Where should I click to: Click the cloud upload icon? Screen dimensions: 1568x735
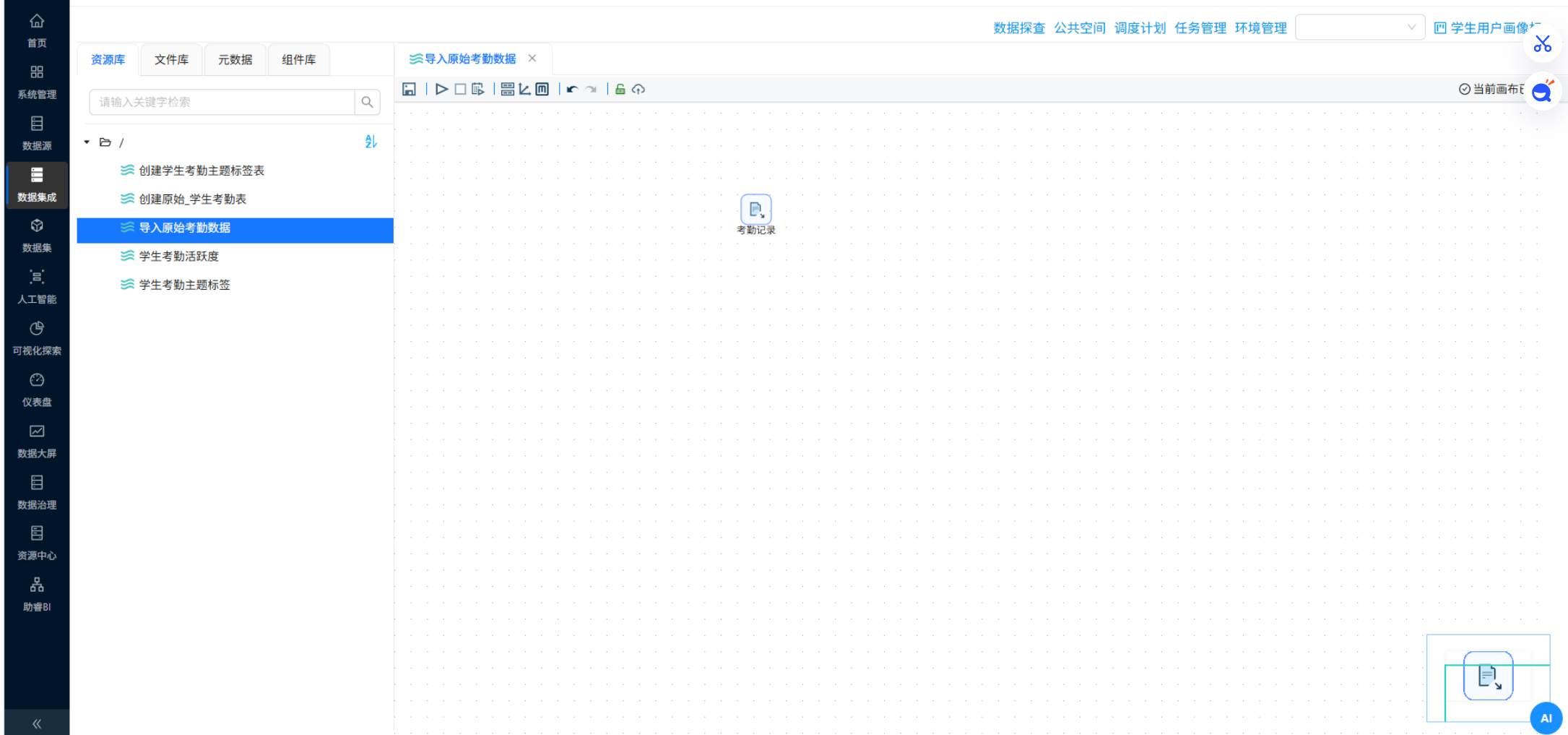pyautogui.click(x=638, y=89)
